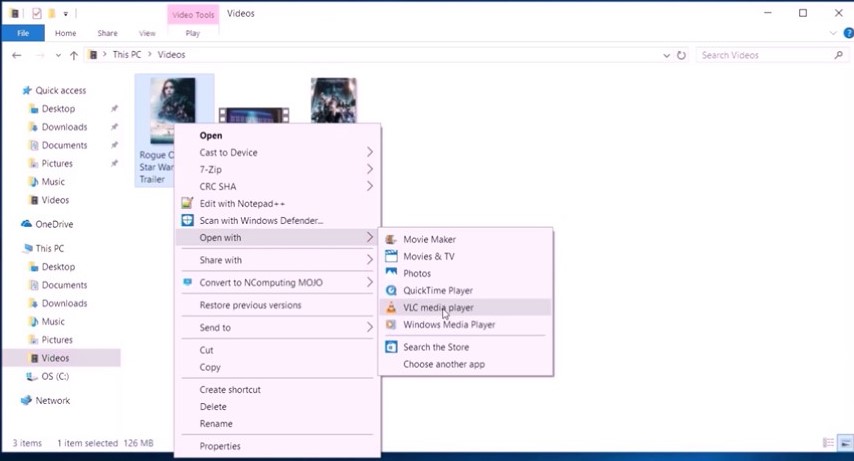The image size is (854, 461).
Task: Click the Search Videos field
Action: [772, 55]
